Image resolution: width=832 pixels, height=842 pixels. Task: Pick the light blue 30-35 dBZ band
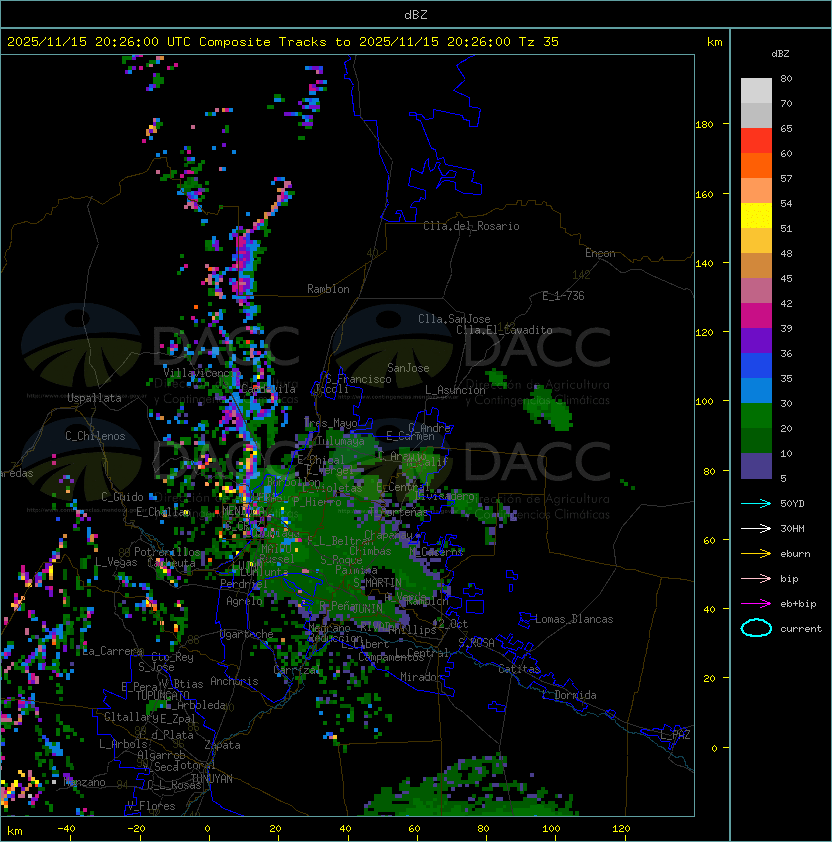(x=756, y=390)
